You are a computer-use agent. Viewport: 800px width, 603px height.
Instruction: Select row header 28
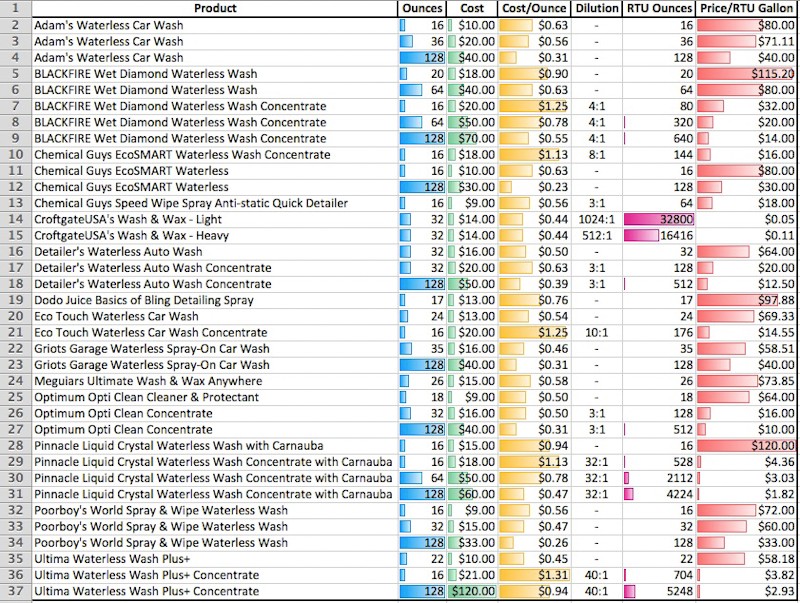16,446
